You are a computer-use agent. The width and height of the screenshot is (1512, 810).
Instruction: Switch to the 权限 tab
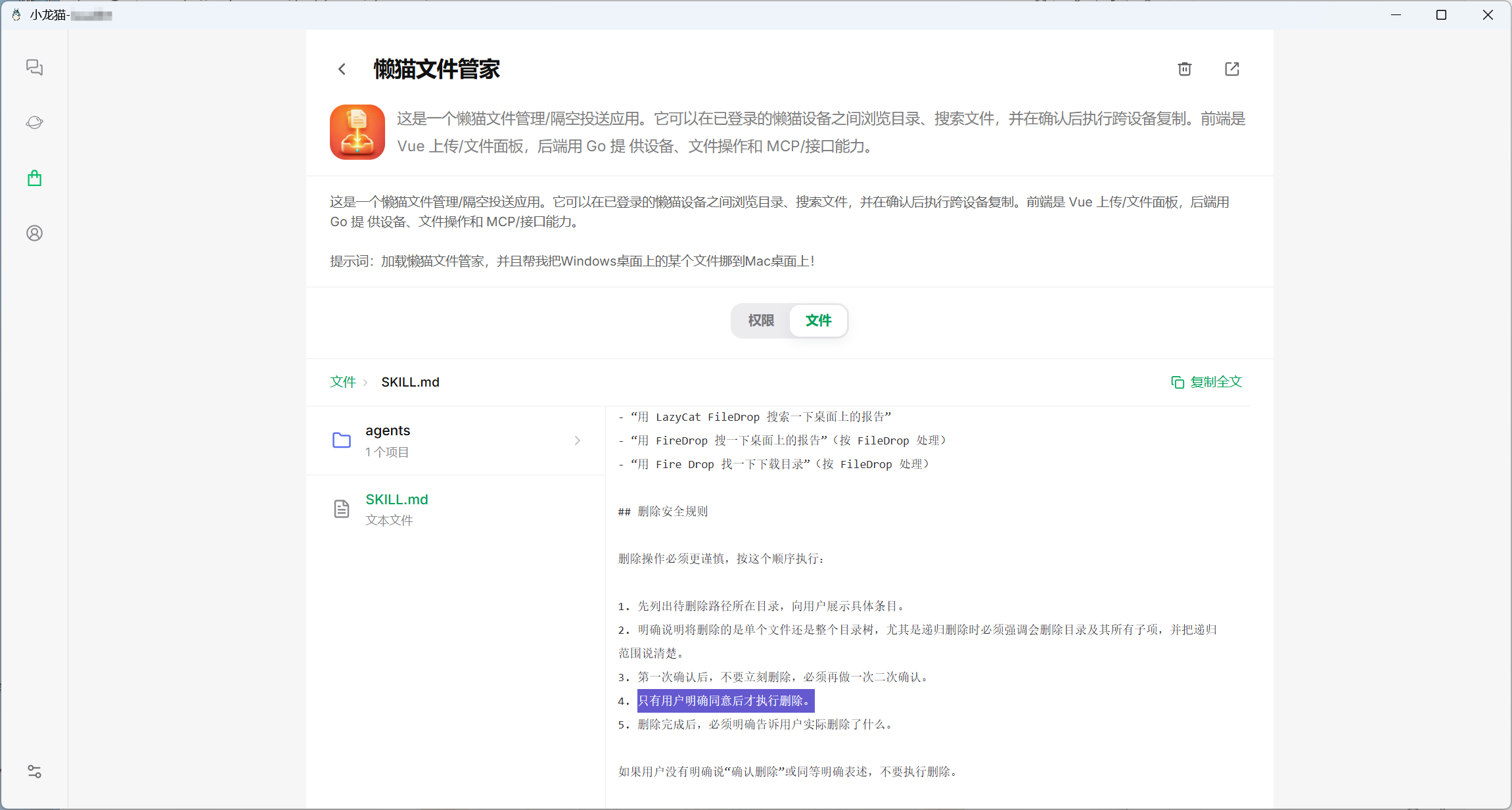(761, 320)
